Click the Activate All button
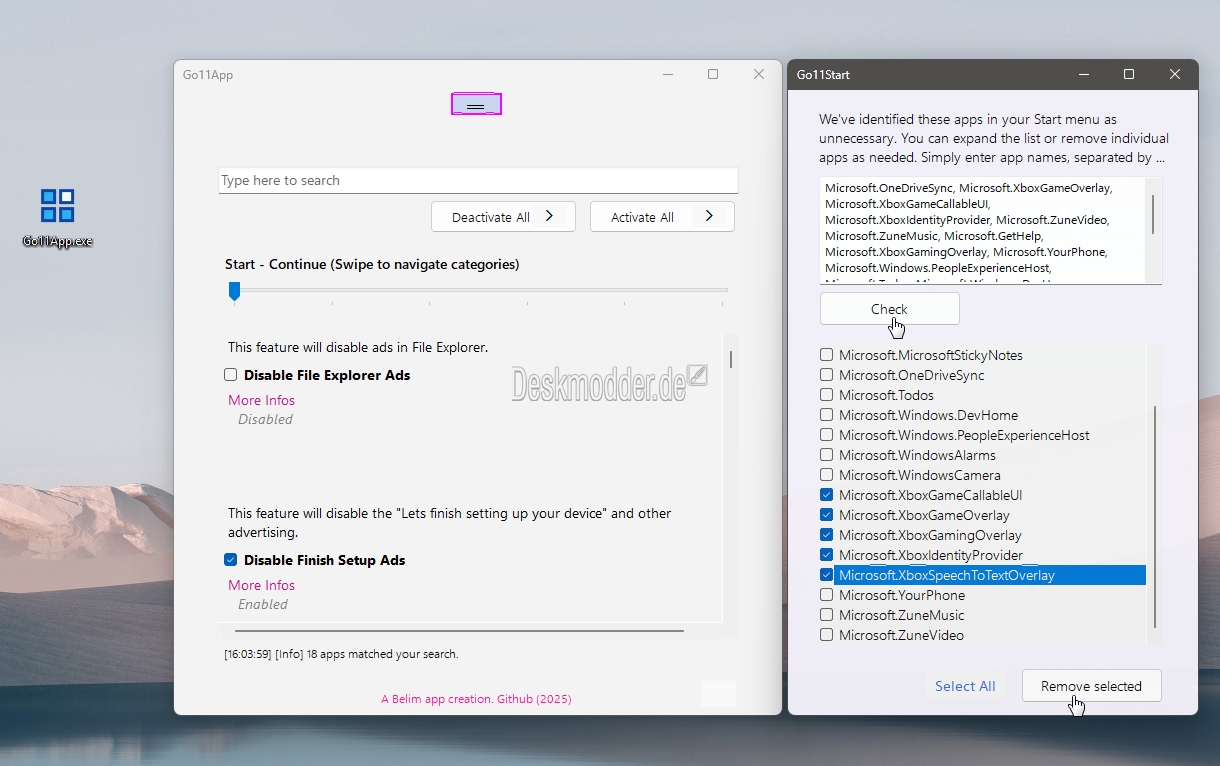Image resolution: width=1220 pixels, height=766 pixels. tap(662, 217)
